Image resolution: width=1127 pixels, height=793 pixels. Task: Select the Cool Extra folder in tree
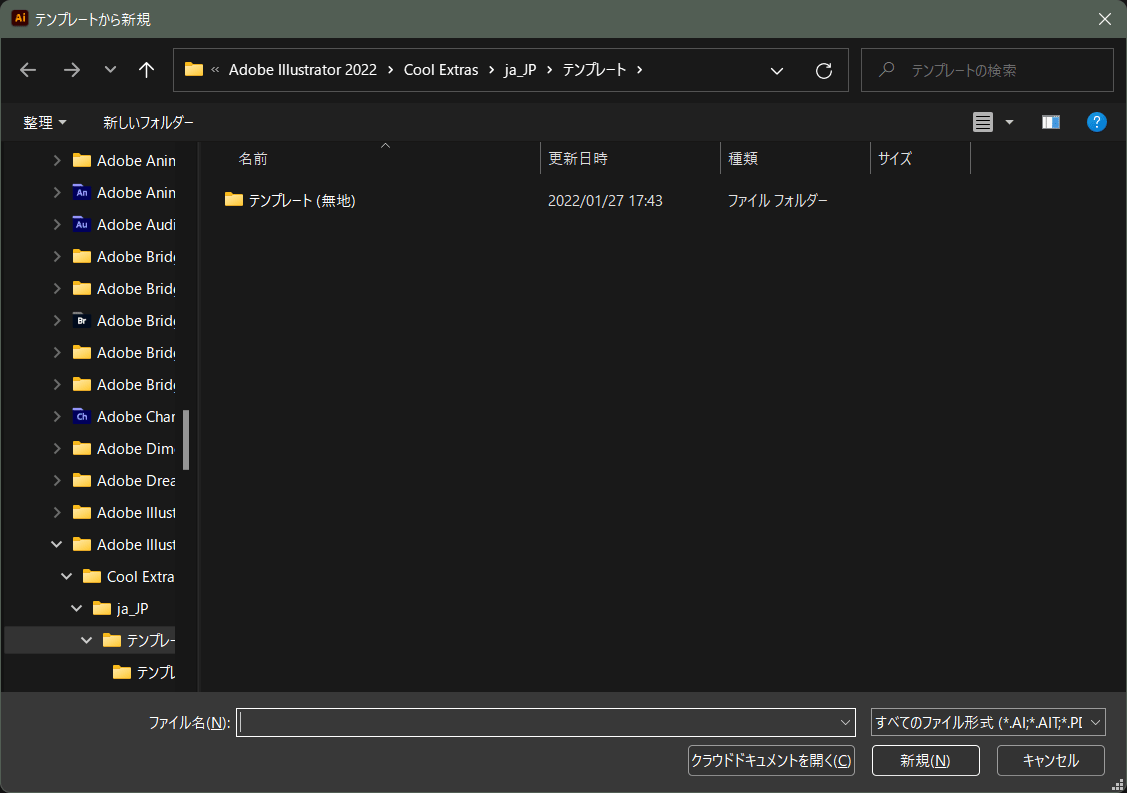[129, 577]
